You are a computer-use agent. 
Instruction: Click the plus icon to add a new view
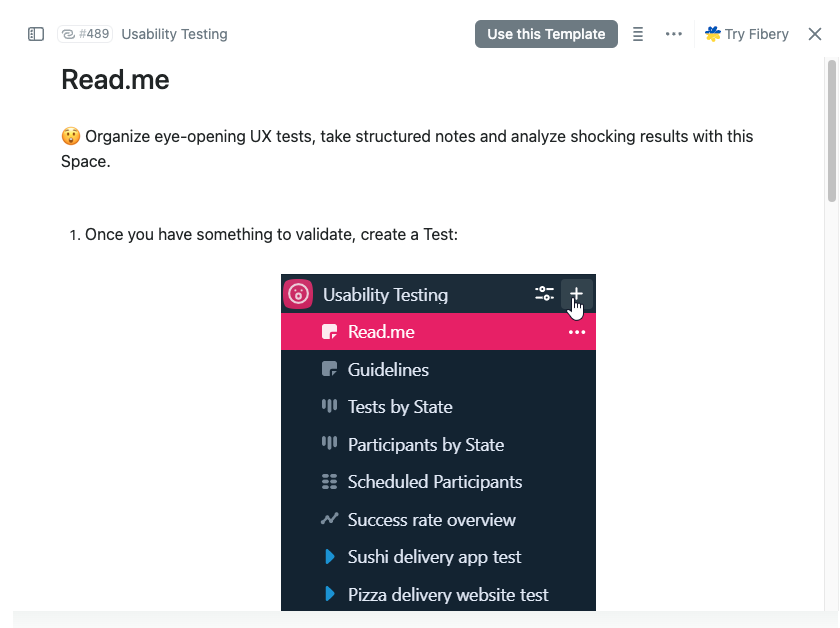[576, 293]
